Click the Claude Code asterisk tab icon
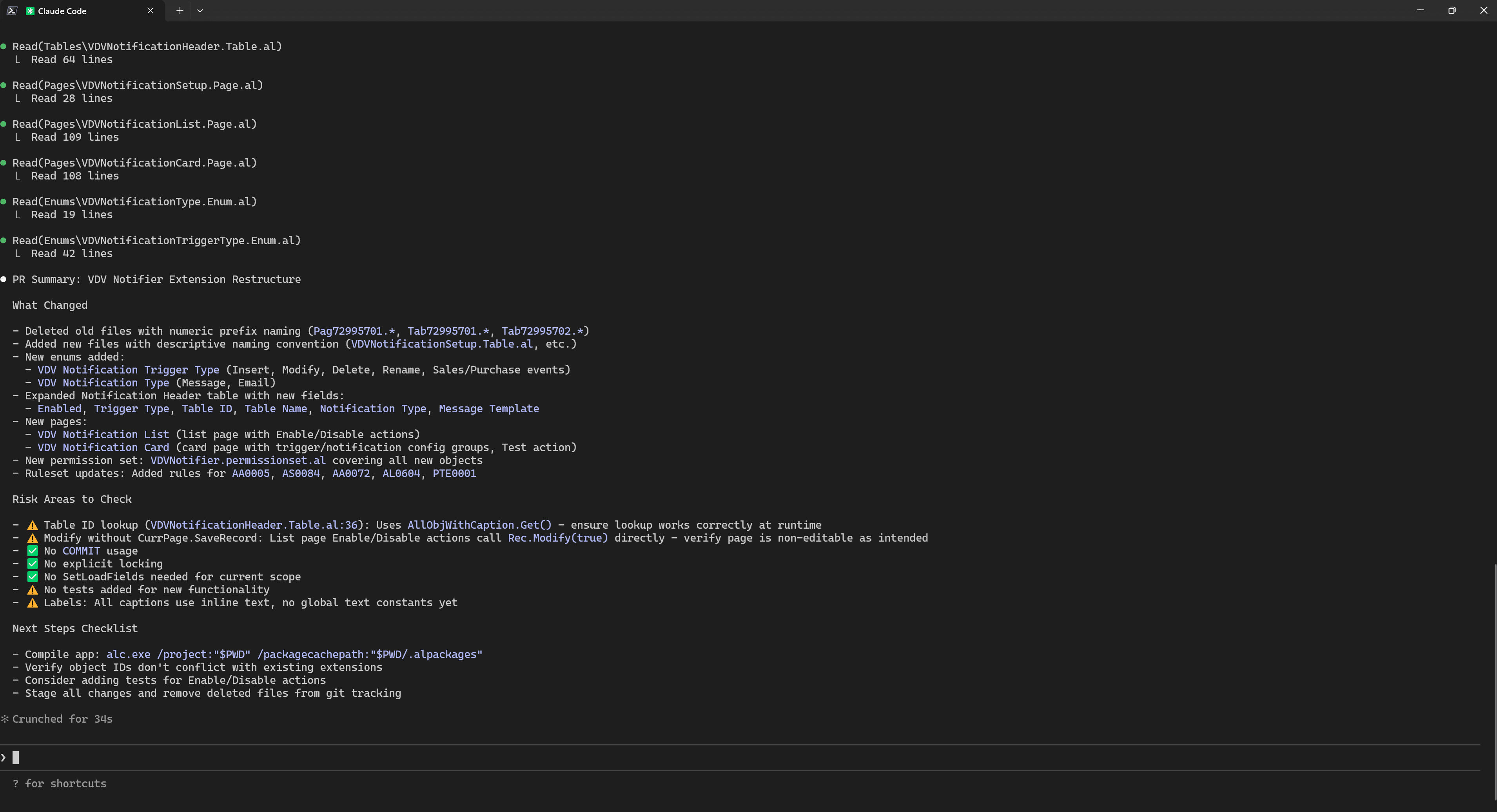The height and width of the screenshot is (812, 1497). 30,11
